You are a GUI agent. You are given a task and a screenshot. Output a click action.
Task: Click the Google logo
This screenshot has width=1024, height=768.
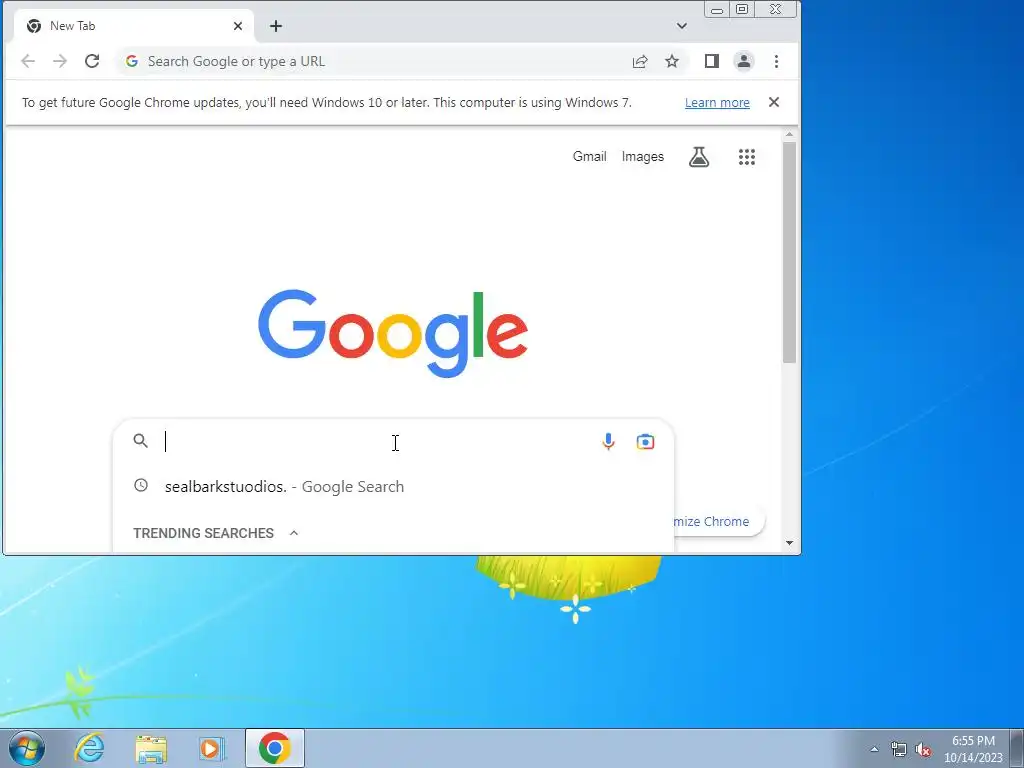click(392, 333)
